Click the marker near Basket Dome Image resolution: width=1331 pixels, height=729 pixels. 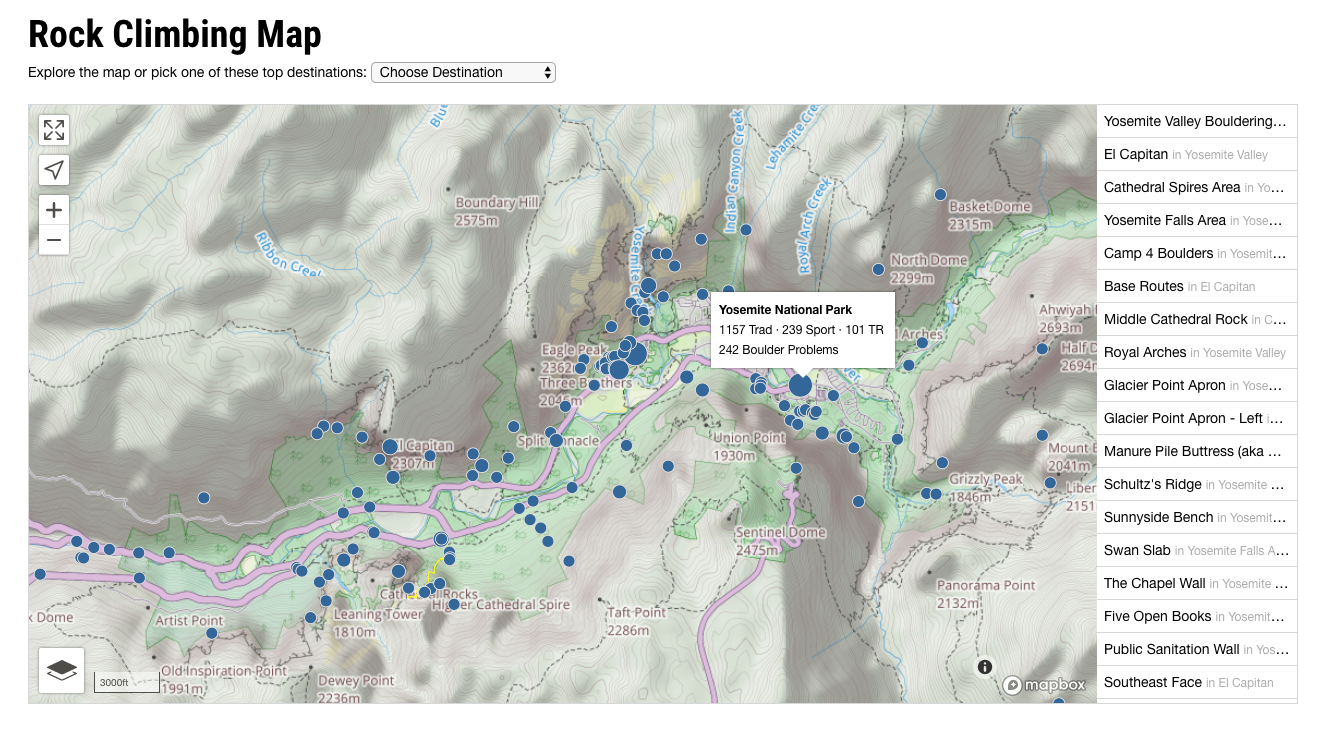[x=940, y=194]
